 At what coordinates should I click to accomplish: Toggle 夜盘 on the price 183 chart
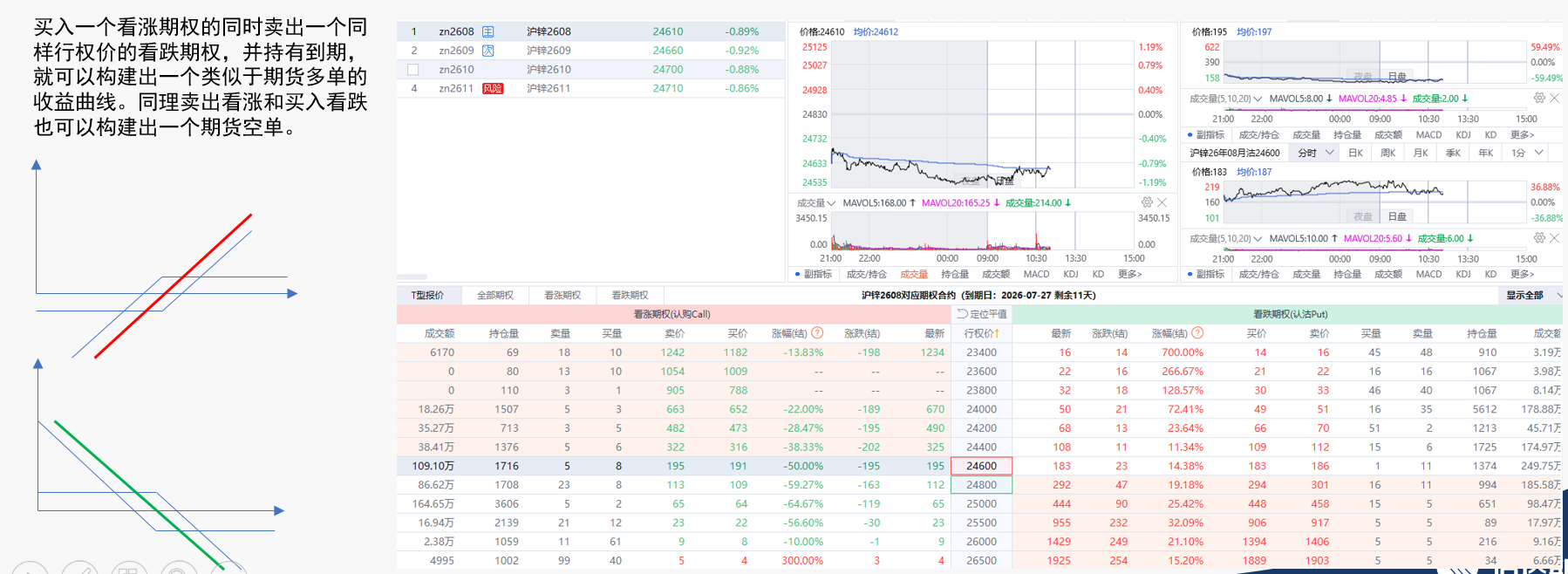[1363, 216]
